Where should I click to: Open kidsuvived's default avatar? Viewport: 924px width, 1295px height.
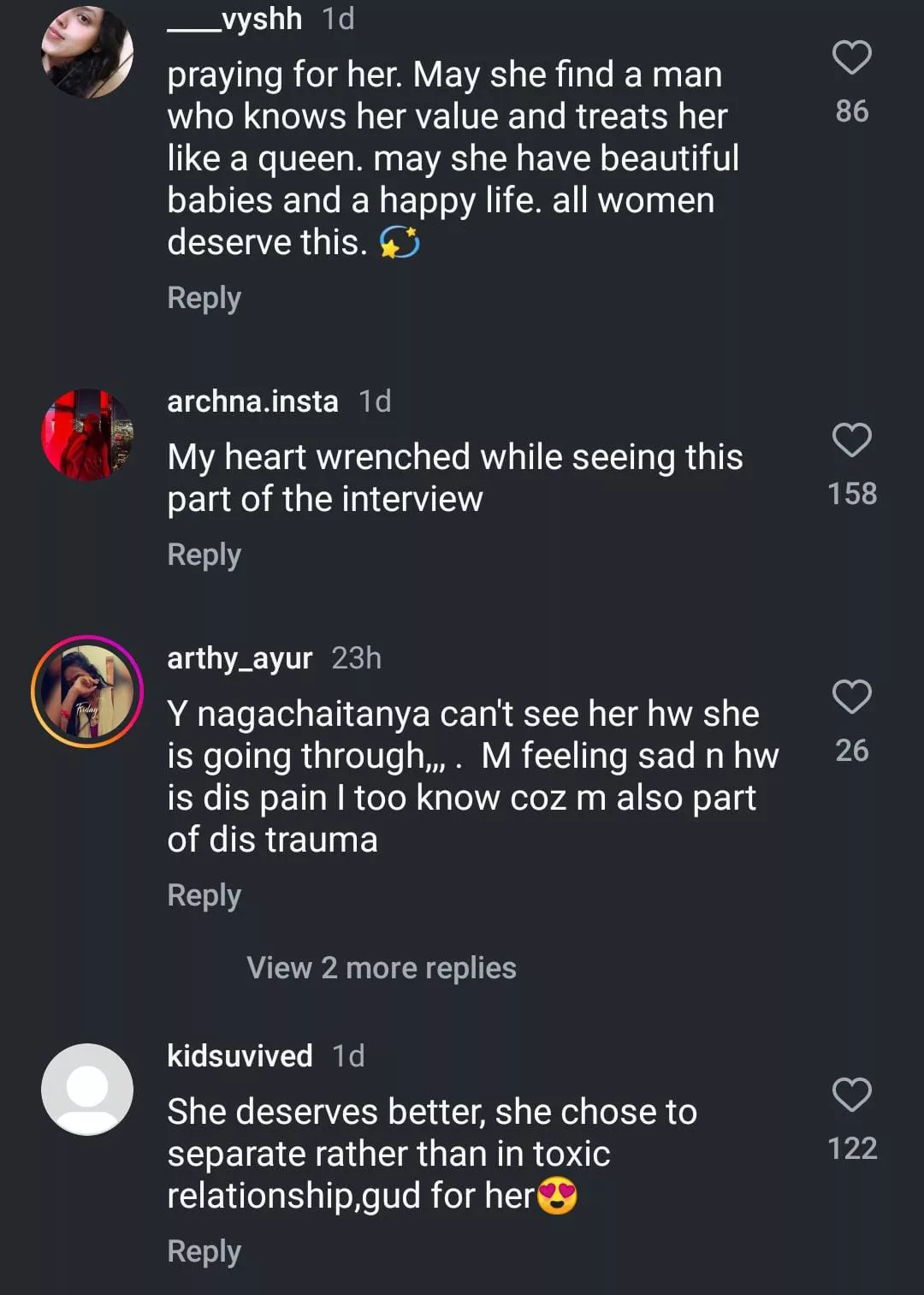click(87, 1090)
